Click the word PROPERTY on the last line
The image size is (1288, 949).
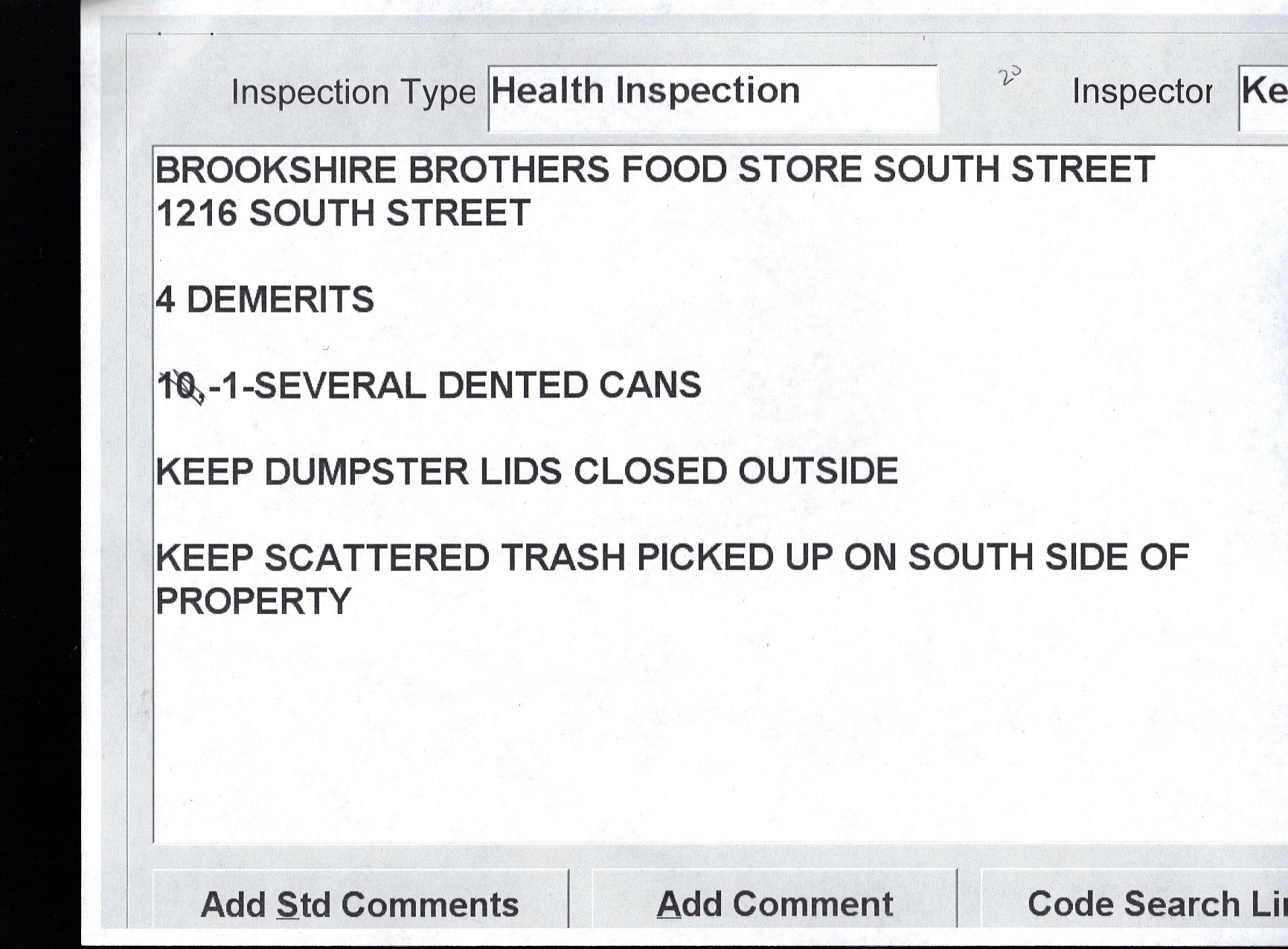[253, 601]
